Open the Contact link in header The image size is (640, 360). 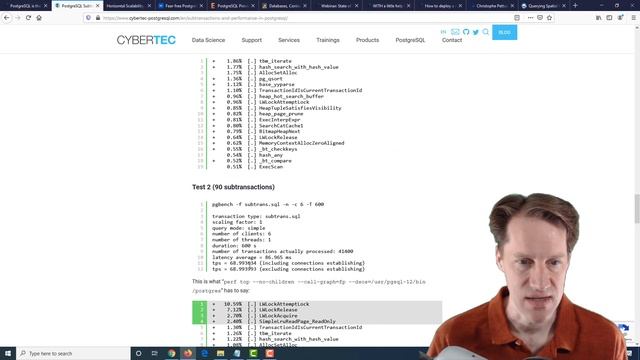[452, 40]
